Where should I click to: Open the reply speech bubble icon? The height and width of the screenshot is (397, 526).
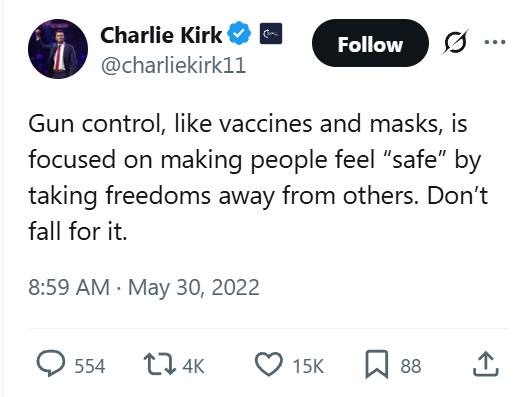coord(51,363)
